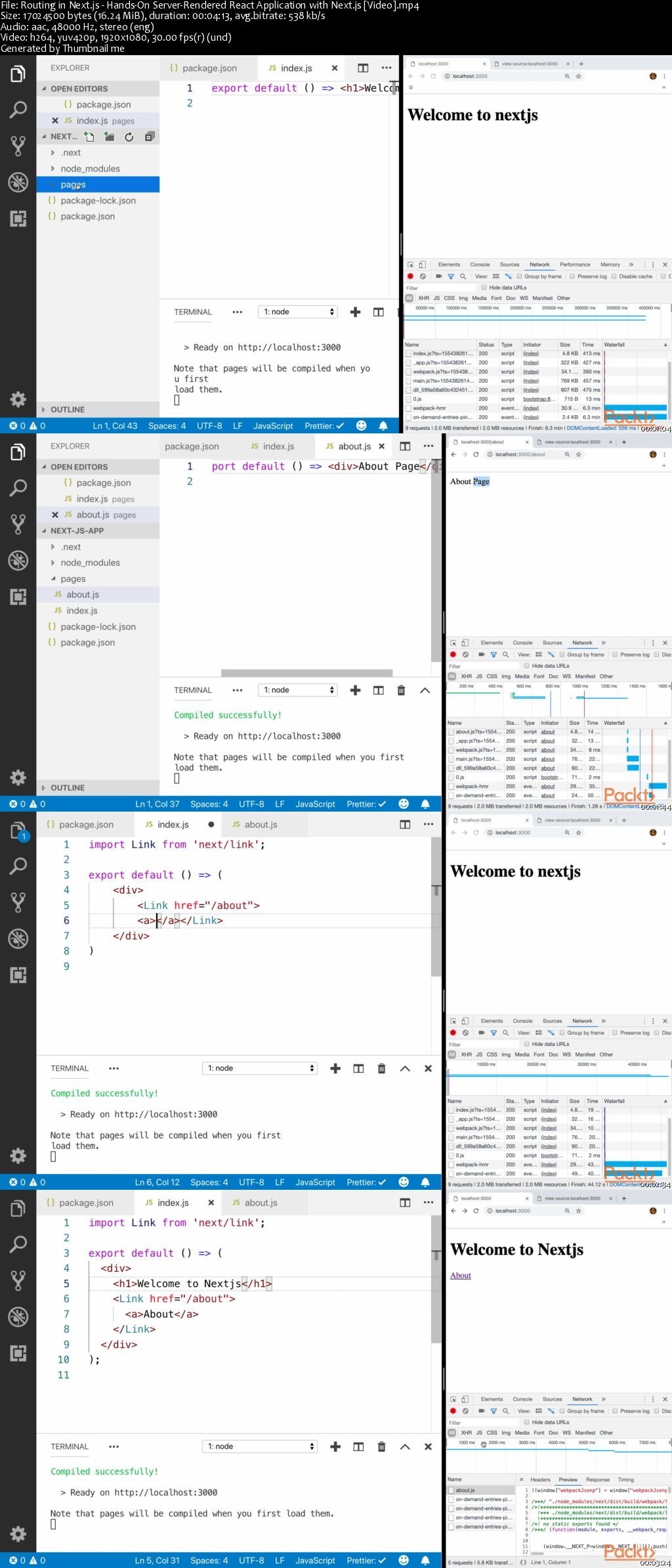Click network filter funnel icon, 00:01:04 frame
Viewport: 672px width, 1568px height.
tap(451, 276)
